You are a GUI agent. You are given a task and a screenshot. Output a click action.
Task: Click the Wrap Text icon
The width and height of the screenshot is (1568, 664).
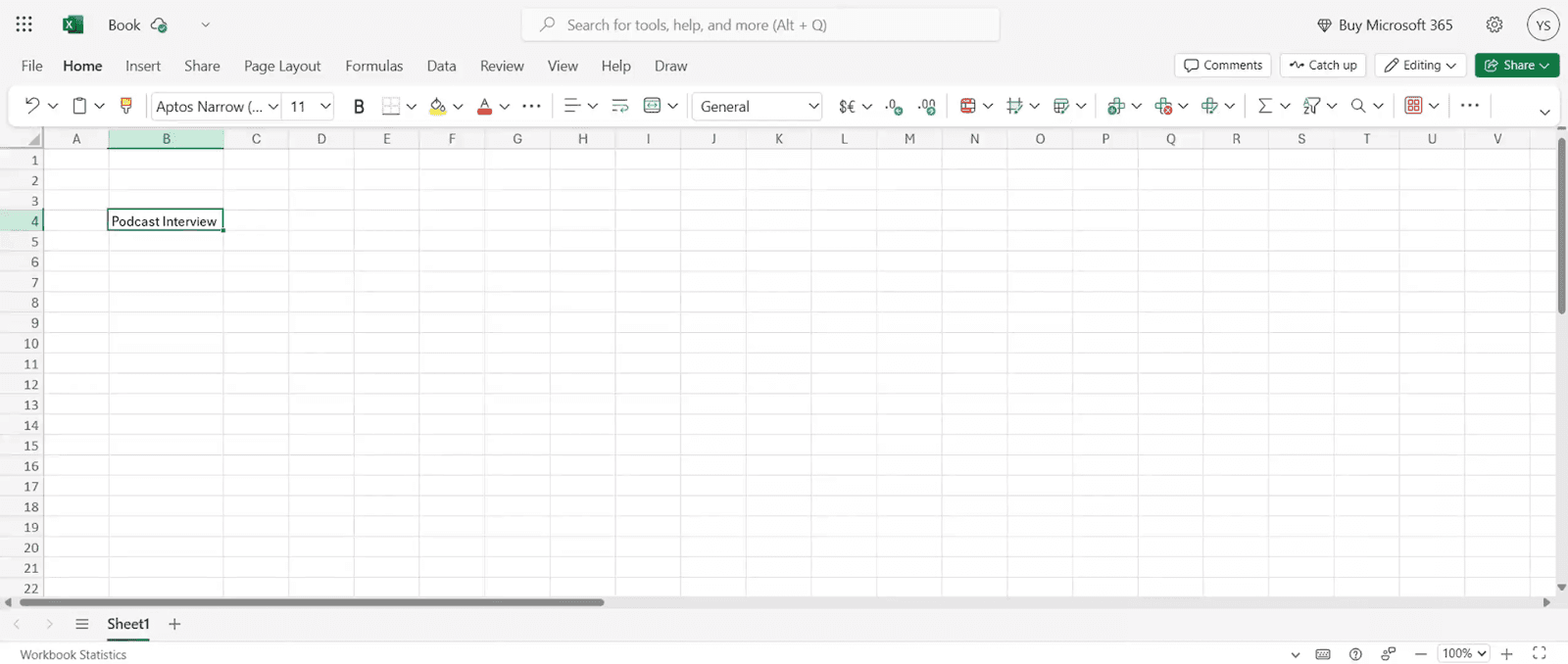tap(619, 106)
